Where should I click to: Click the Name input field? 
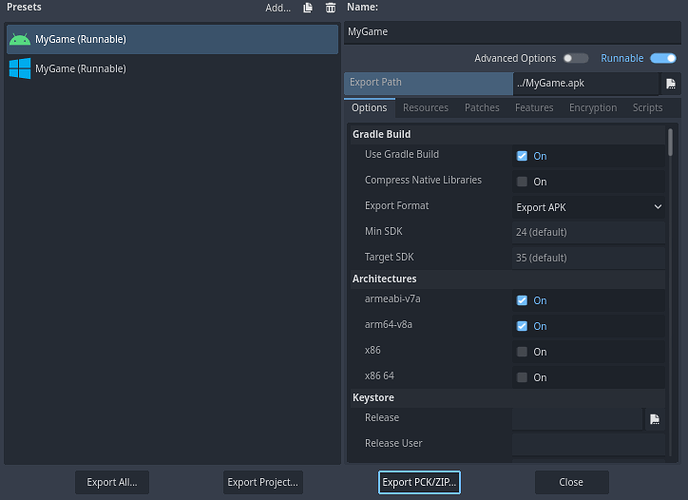tap(510, 32)
